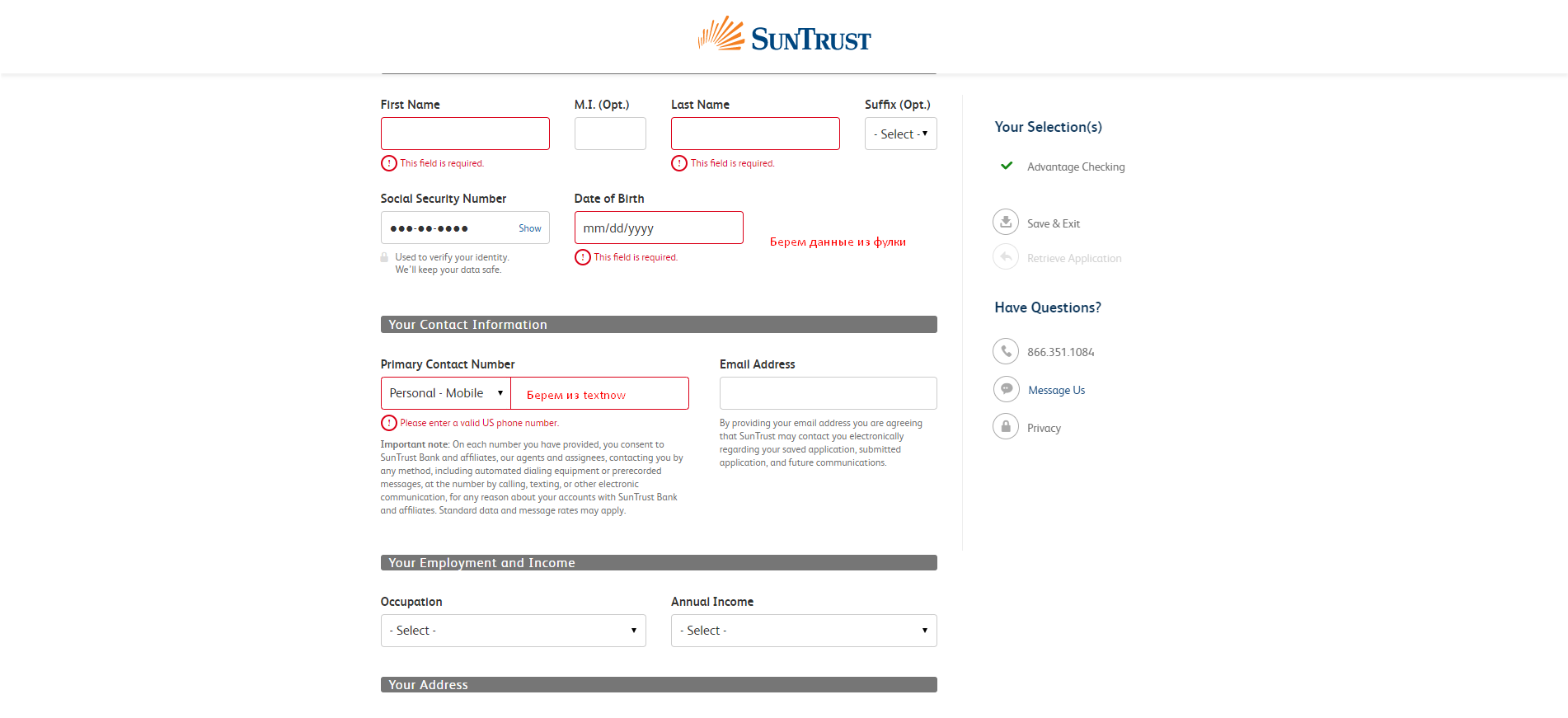1568x718 pixels.
Task: Click the Message Us link
Action: [1056, 391]
